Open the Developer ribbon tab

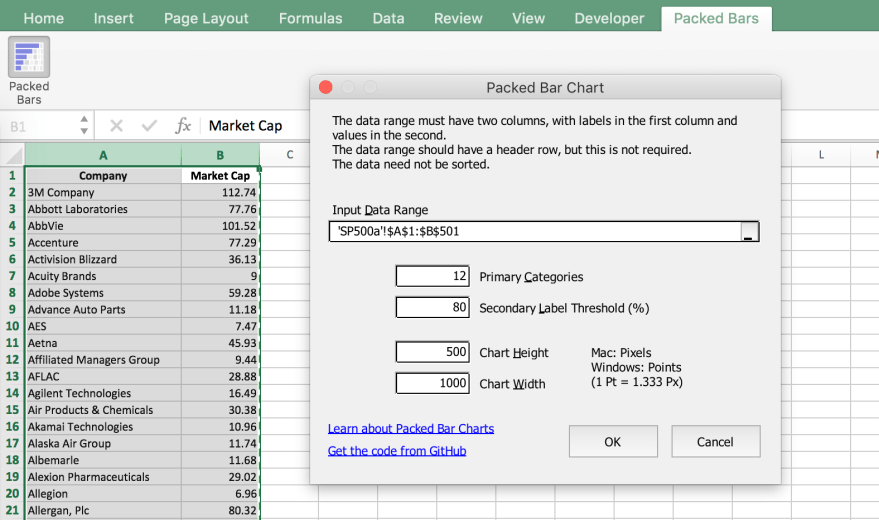coord(609,18)
